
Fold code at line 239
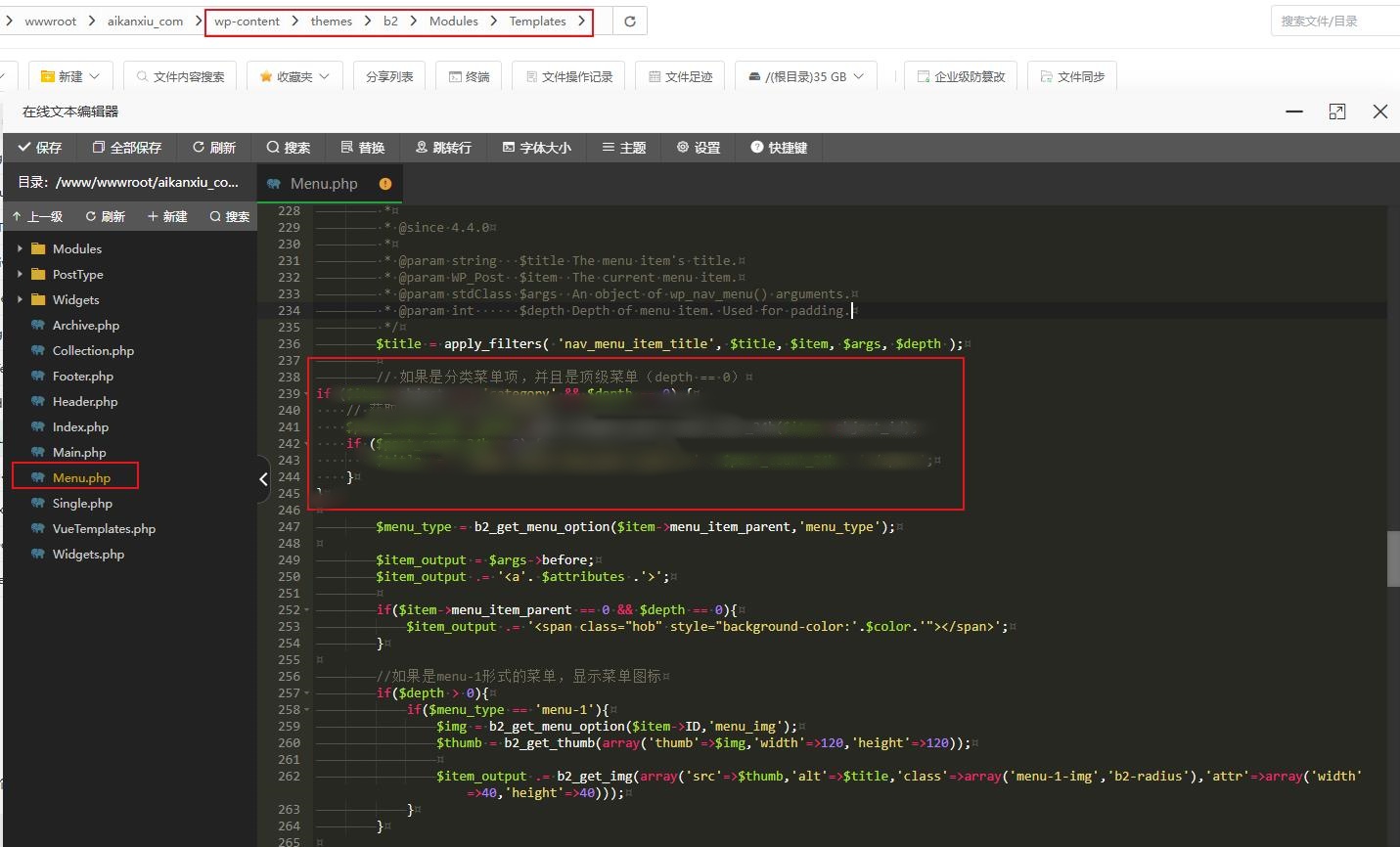pos(306,394)
